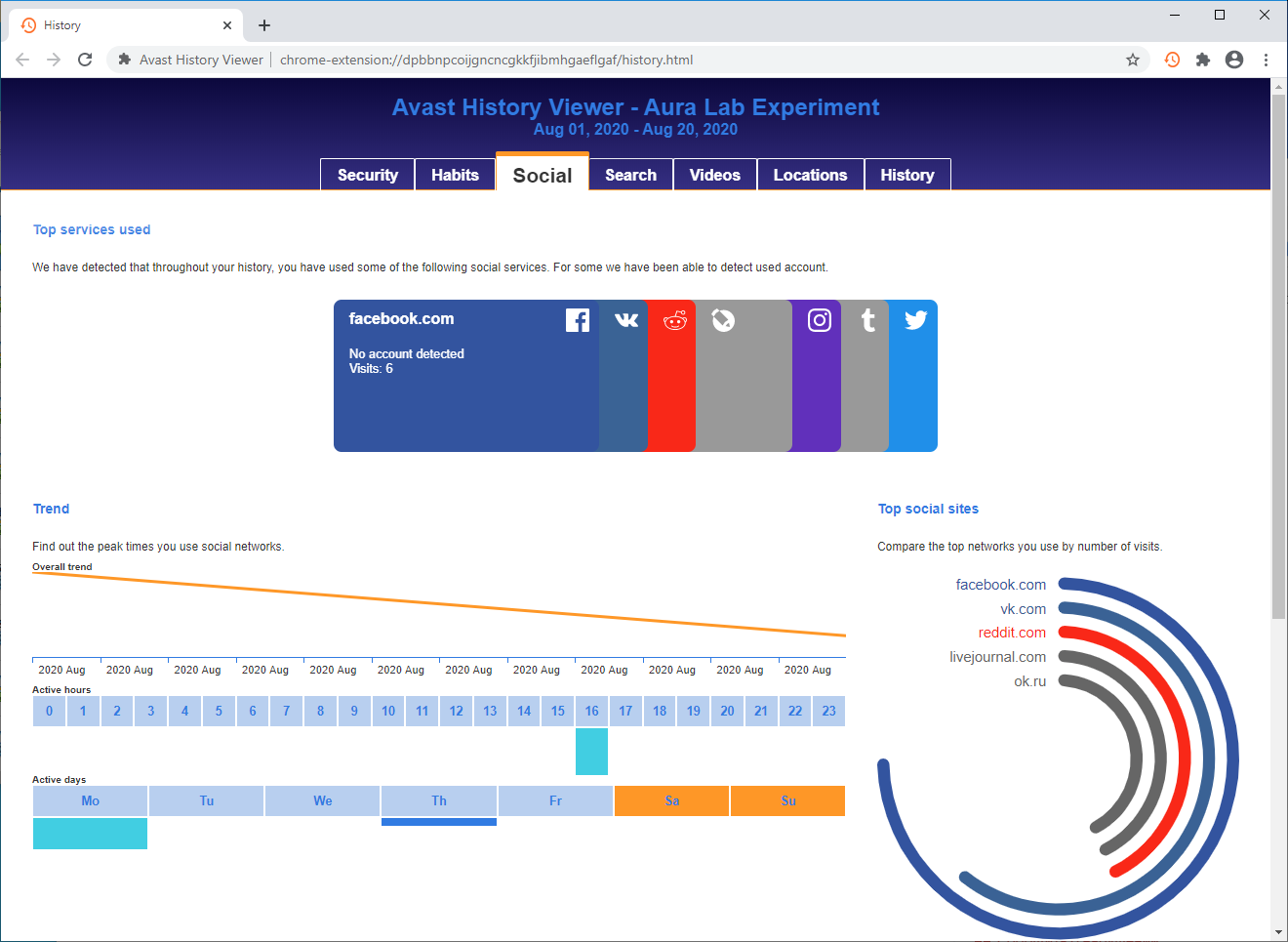The height and width of the screenshot is (942, 1288).
Task: Reload the page
Action: click(x=85, y=60)
